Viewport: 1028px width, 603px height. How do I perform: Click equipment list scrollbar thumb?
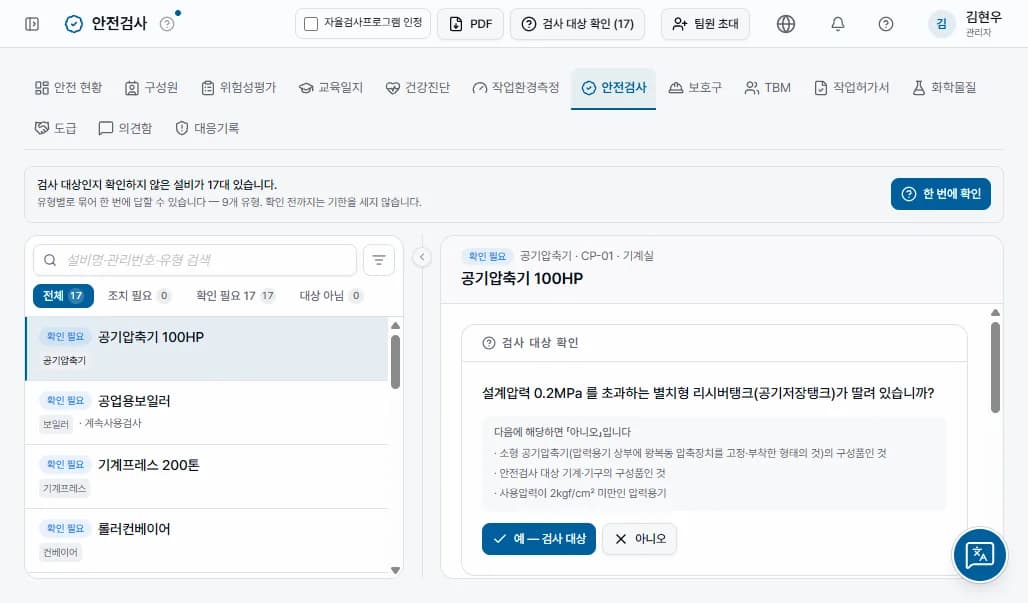coord(395,362)
